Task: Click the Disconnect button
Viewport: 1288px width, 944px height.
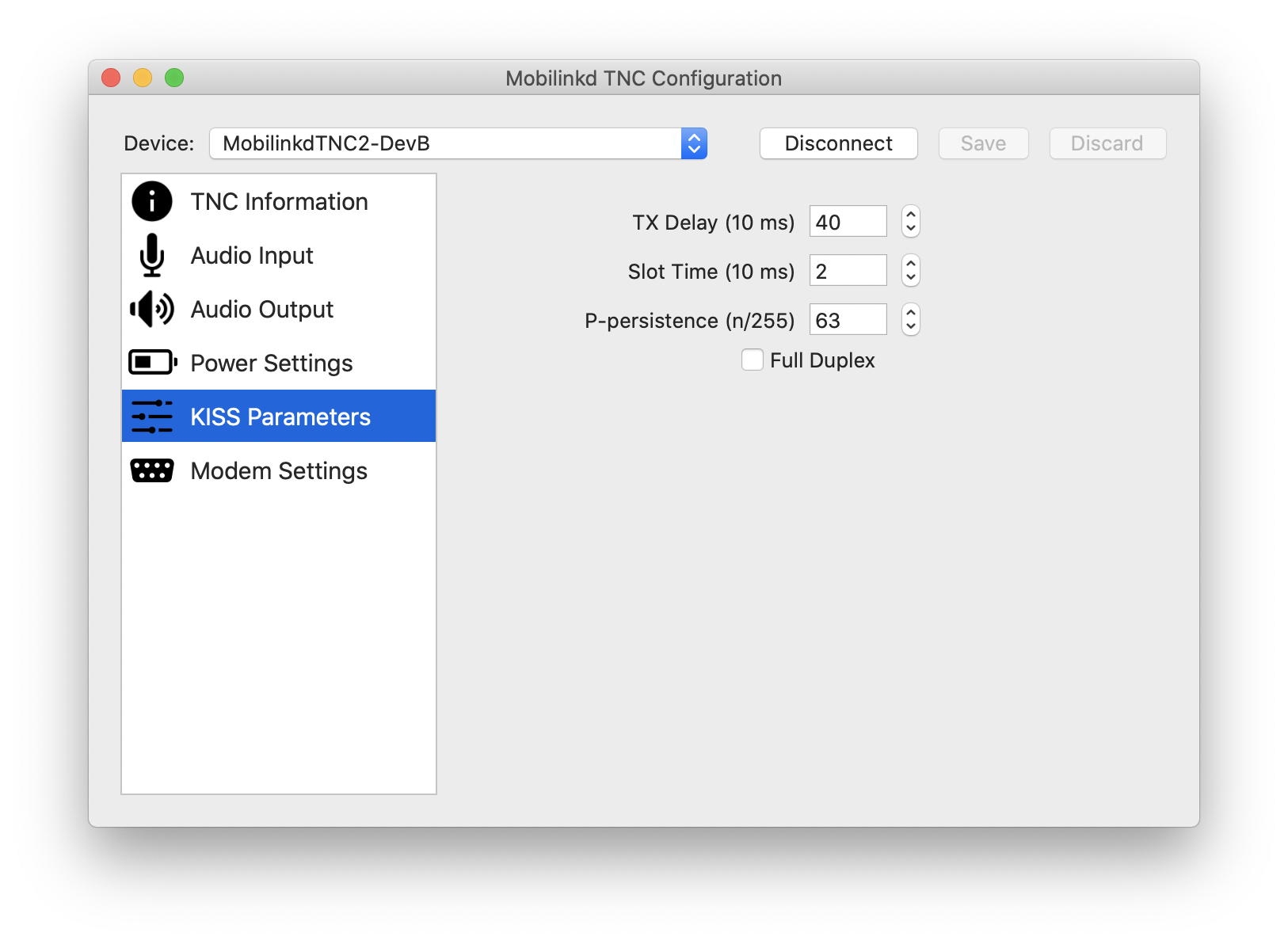Action: [839, 143]
